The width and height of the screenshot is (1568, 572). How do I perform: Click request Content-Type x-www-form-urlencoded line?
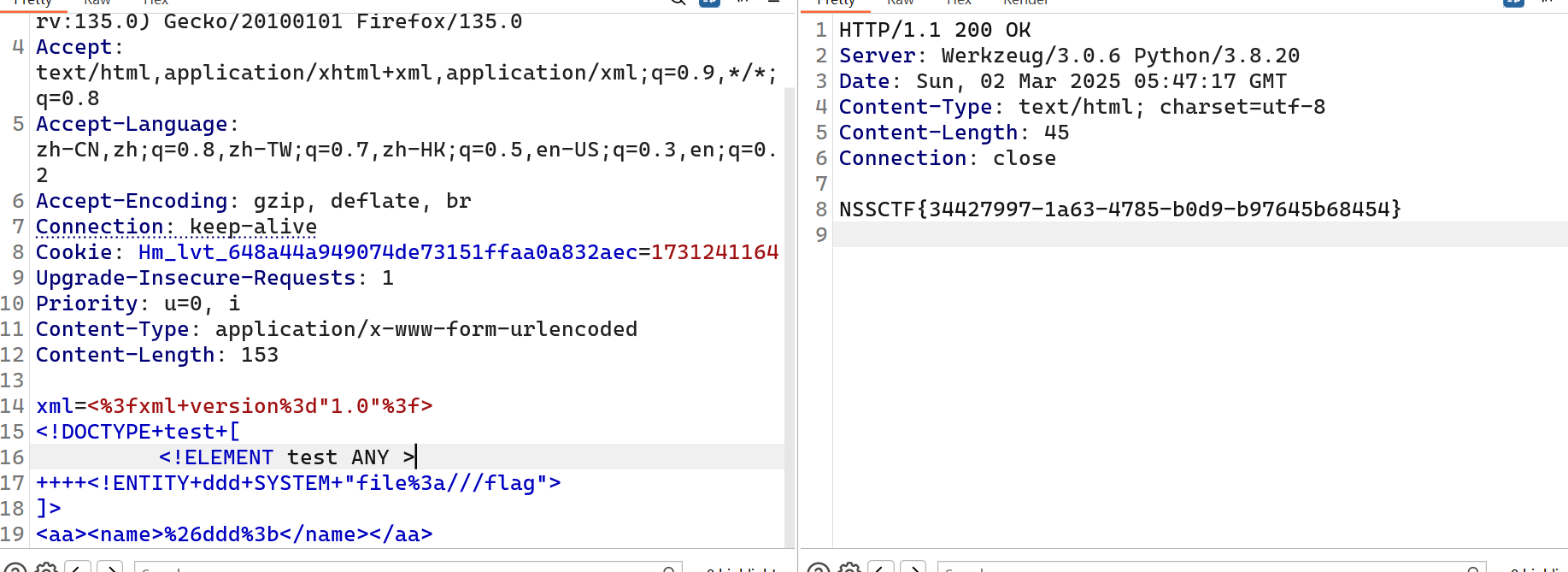click(337, 329)
